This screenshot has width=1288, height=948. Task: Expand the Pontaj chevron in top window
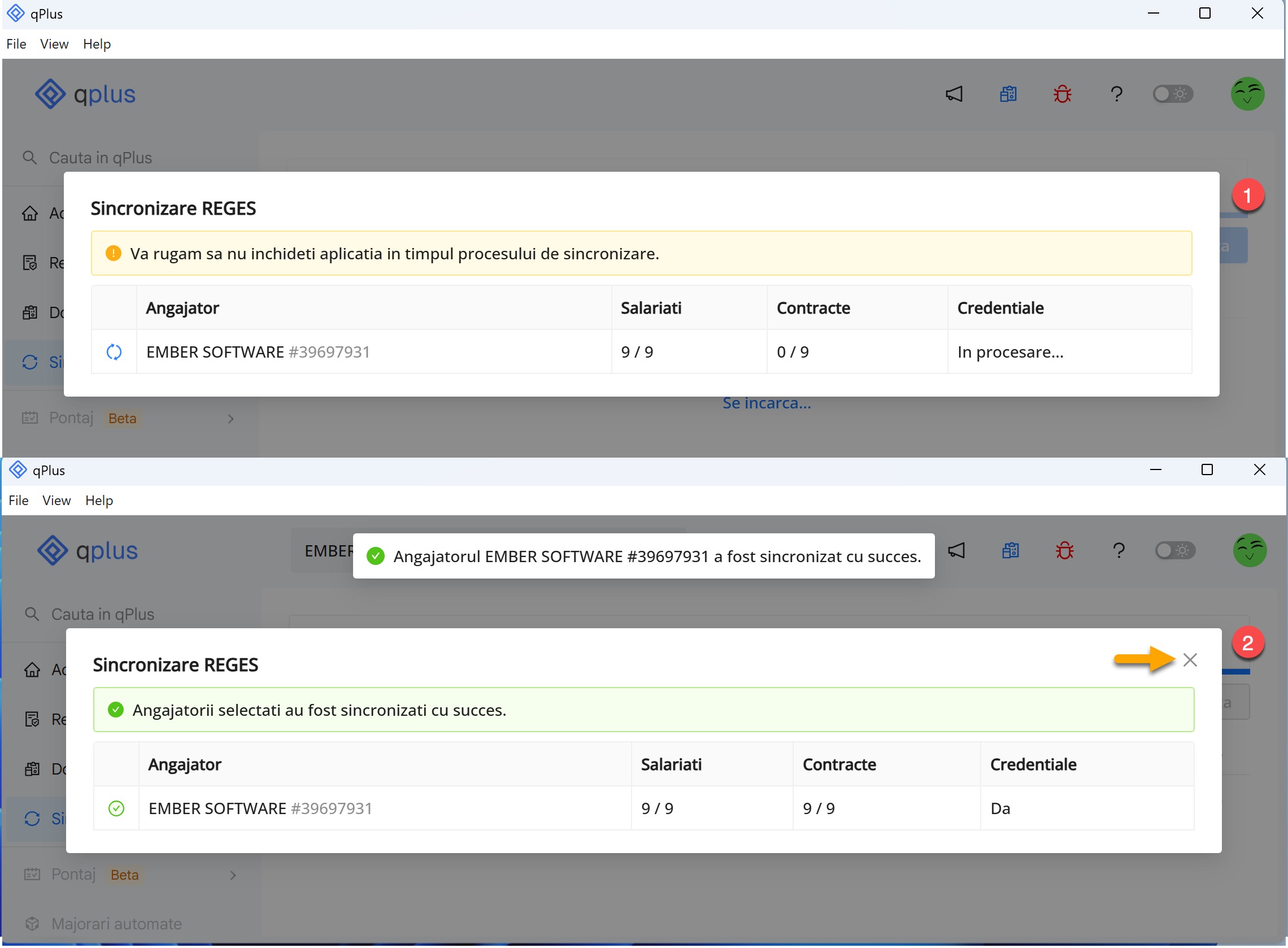[x=230, y=419]
